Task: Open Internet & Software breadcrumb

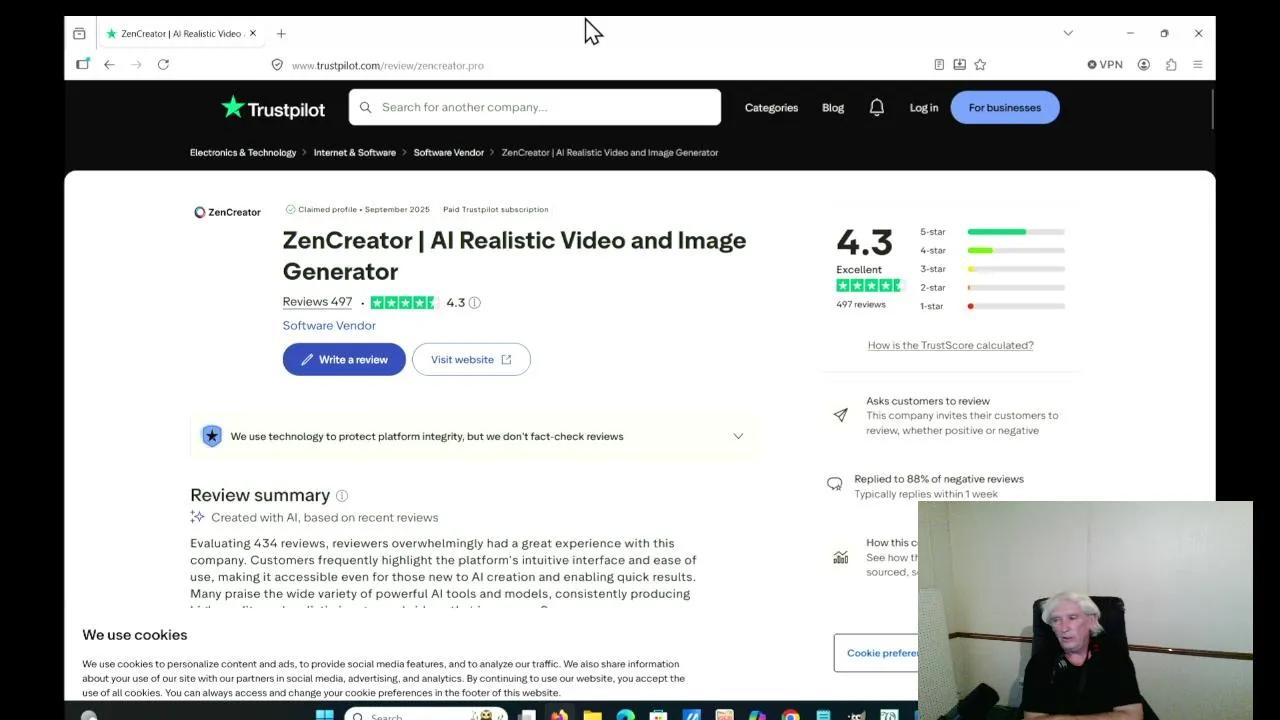Action: (355, 153)
